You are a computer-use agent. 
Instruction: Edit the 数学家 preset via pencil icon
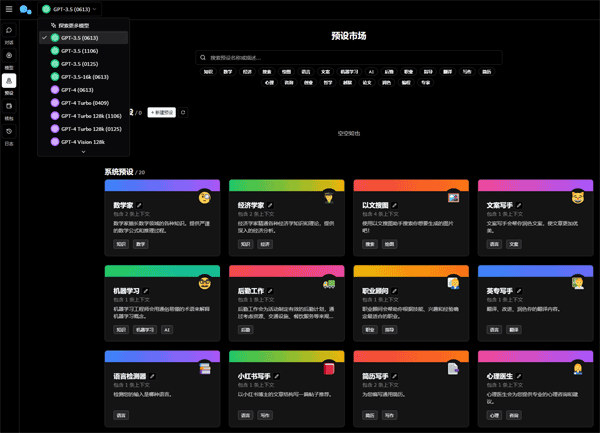click(x=139, y=205)
